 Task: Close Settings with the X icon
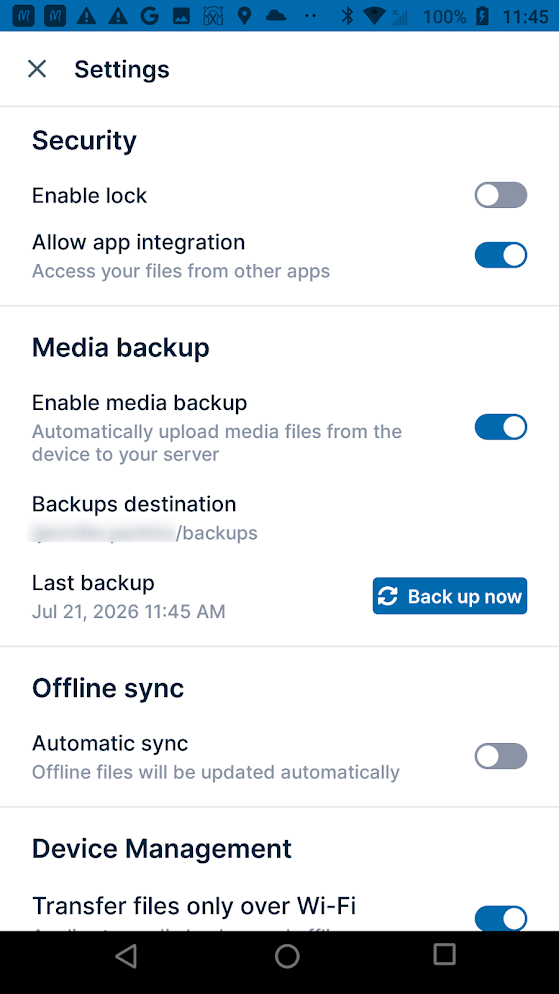[x=37, y=68]
